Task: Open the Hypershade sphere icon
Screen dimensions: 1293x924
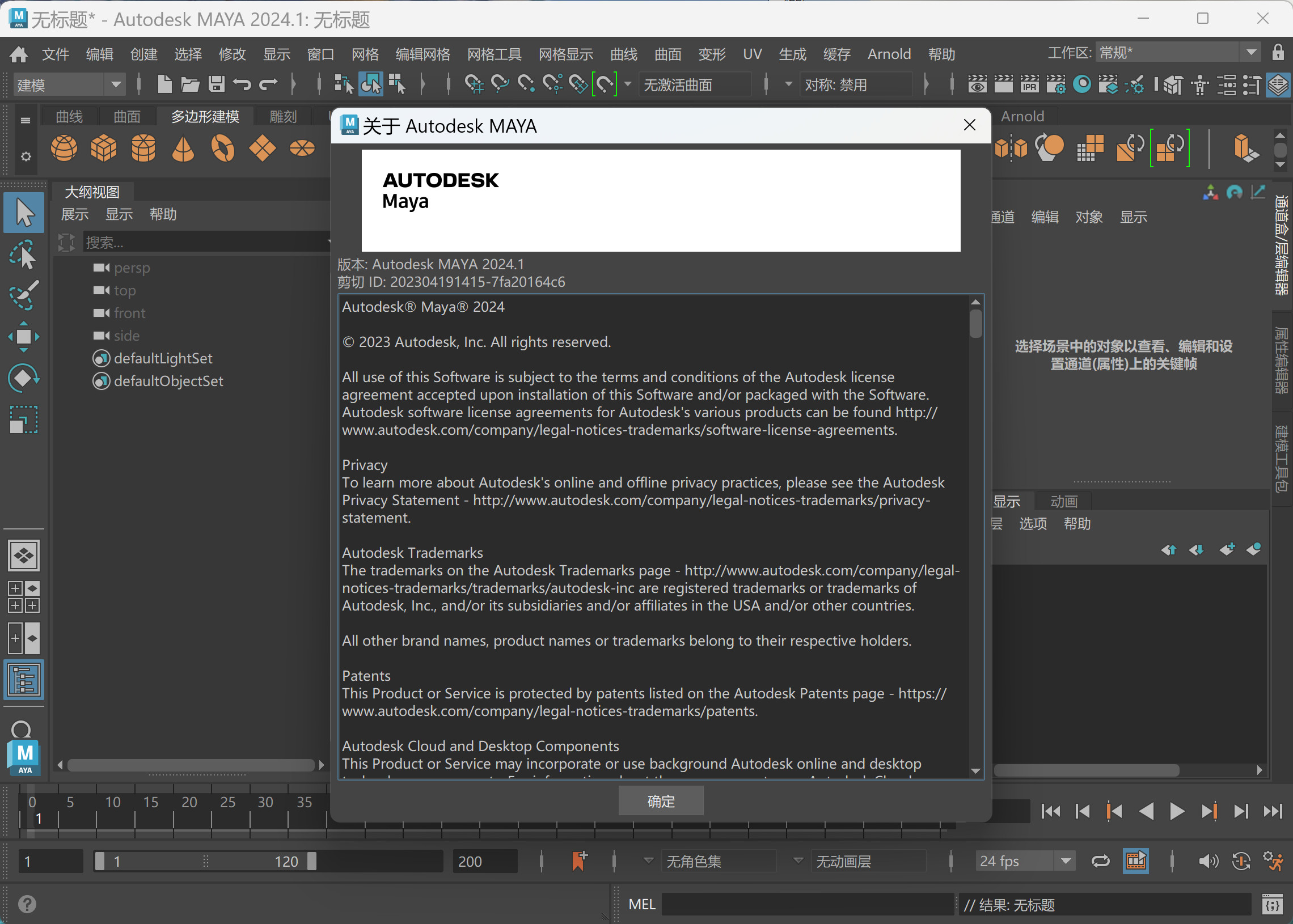Action: (1082, 85)
